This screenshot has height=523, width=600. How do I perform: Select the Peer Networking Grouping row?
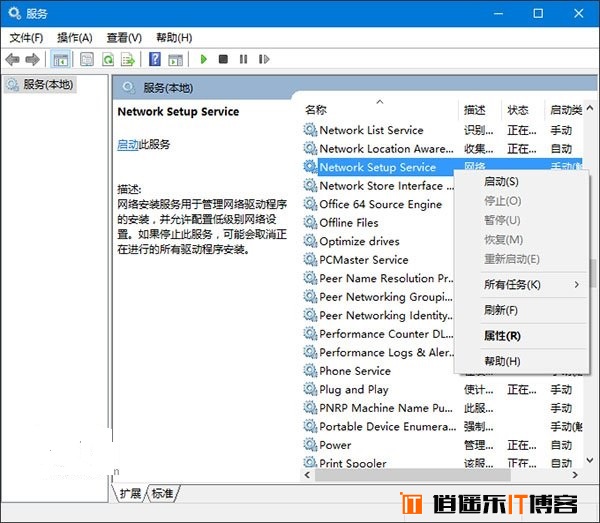pos(379,297)
